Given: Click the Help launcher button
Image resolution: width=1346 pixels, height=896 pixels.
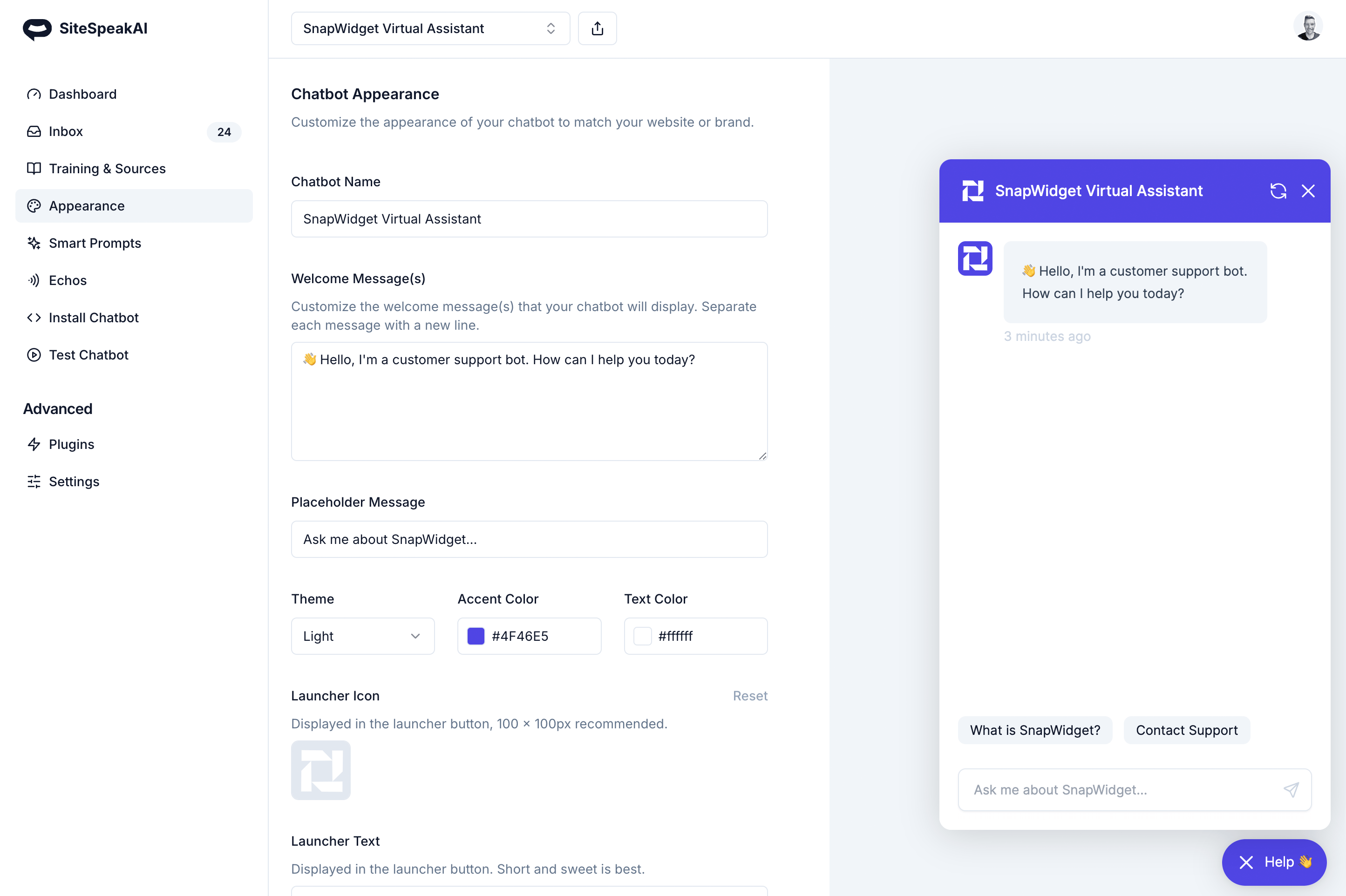Looking at the screenshot, I should pos(1274,862).
